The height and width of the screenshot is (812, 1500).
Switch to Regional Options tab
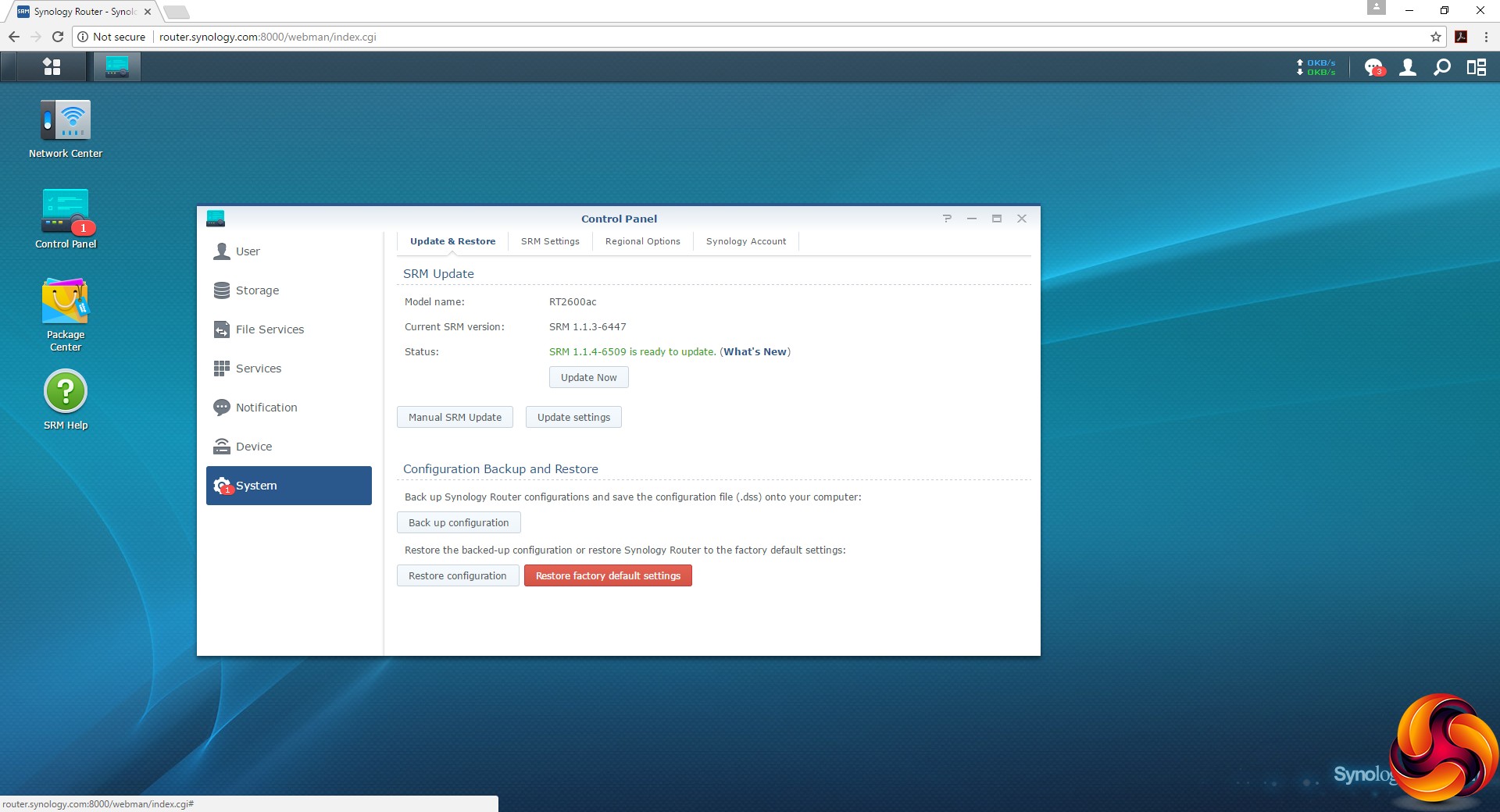pyautogui.click(x=642, y=242)
